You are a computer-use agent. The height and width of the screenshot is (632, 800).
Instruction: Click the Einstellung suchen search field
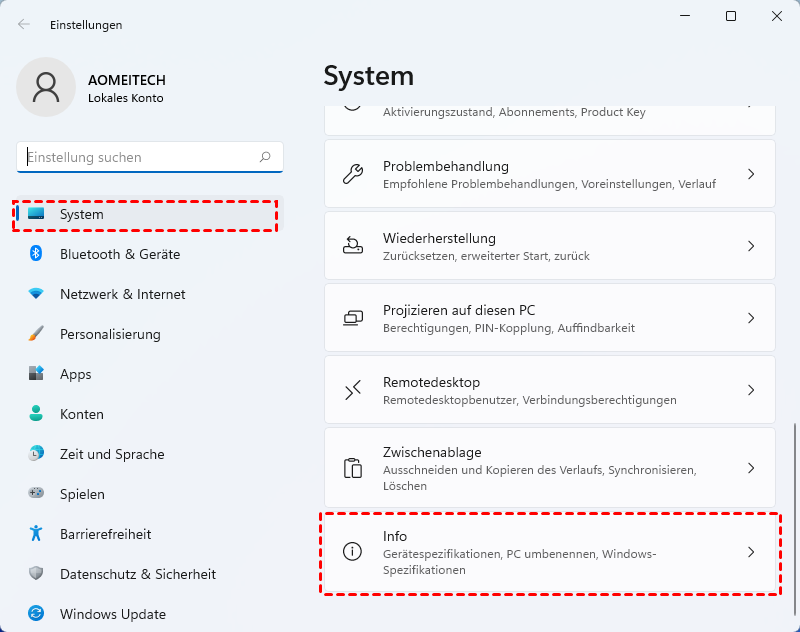(x=140, y=157)
